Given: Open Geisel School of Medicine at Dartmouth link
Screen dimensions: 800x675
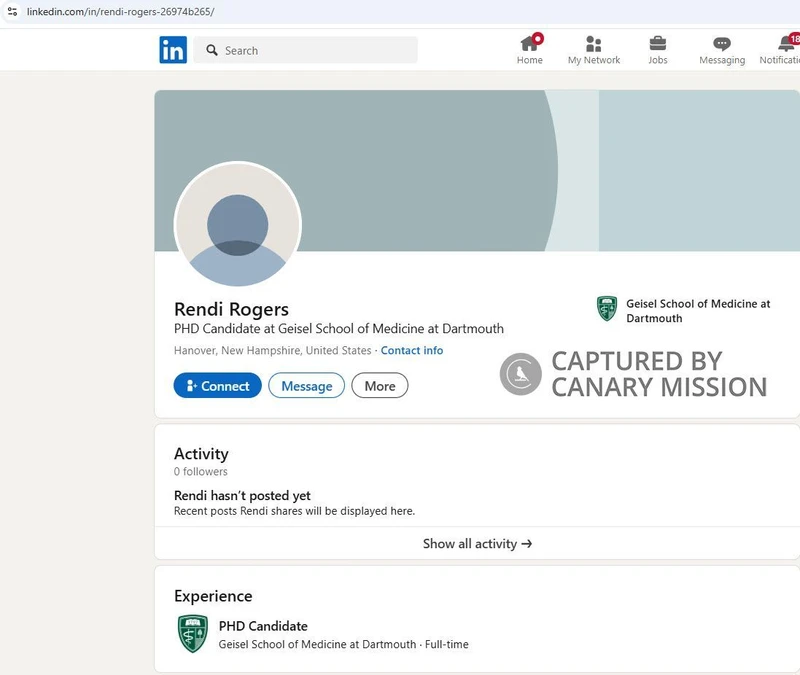Looking at the screenshot, I should [x=698, y=311].
